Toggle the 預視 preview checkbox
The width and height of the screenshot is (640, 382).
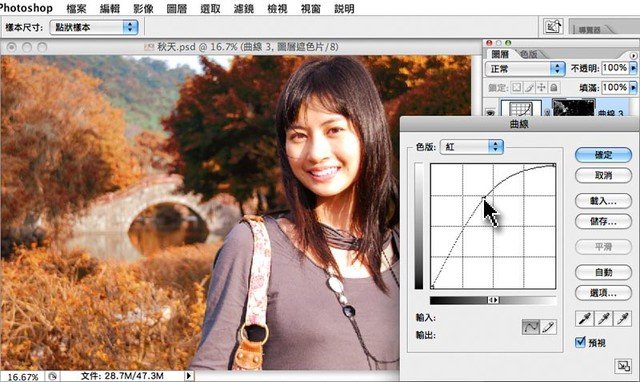(x=580, y=342)
